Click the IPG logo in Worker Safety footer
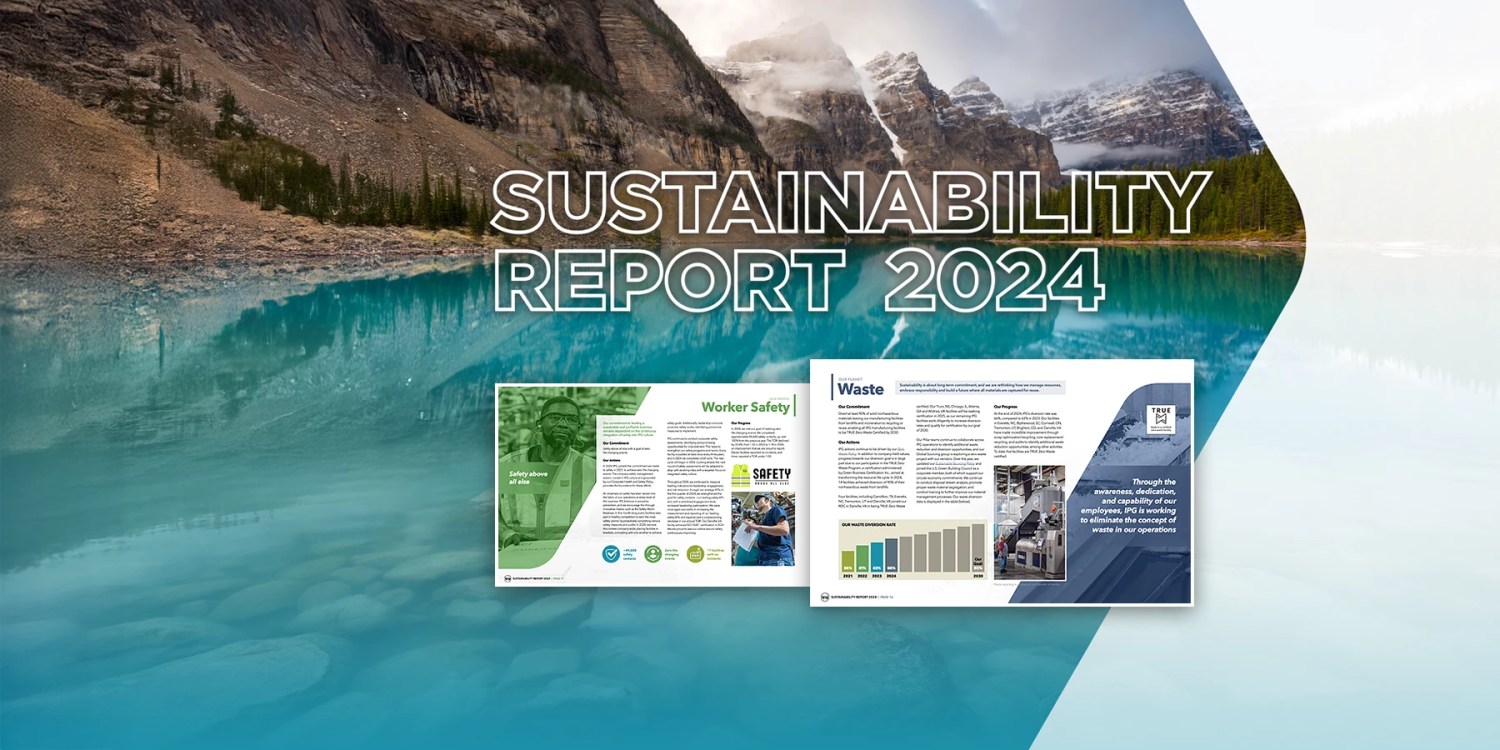 [x=507, y=579]
